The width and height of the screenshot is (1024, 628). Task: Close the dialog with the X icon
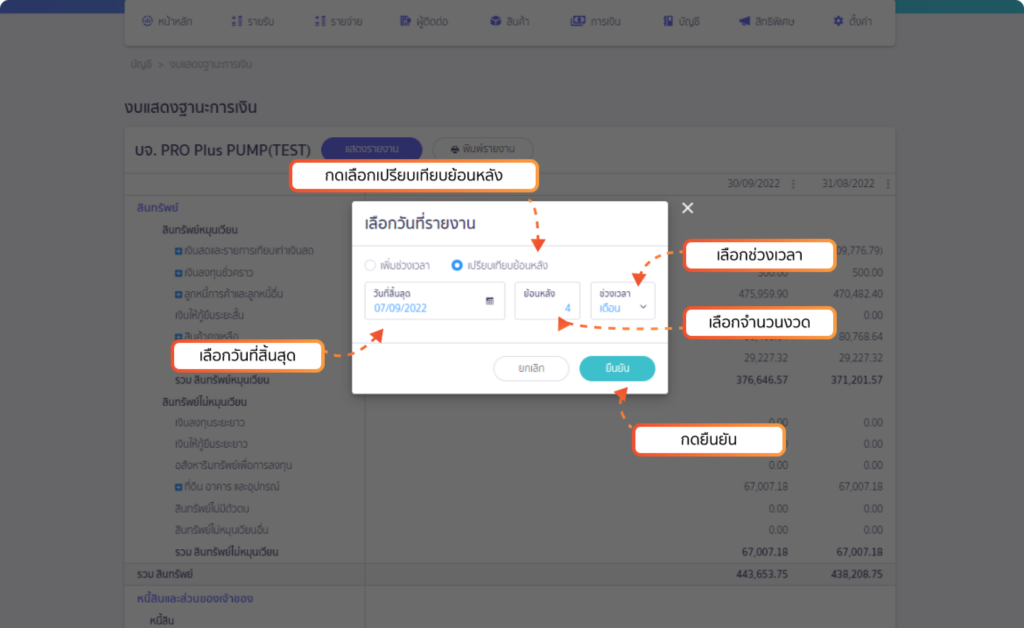687,208
